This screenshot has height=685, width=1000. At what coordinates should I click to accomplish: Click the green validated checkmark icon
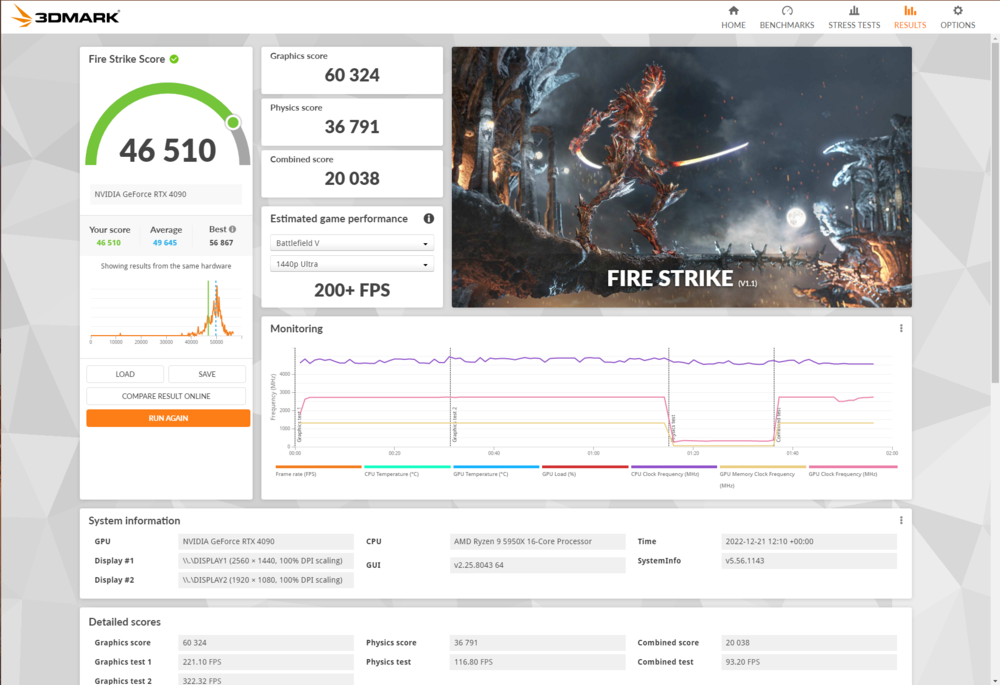click(174, 59)
